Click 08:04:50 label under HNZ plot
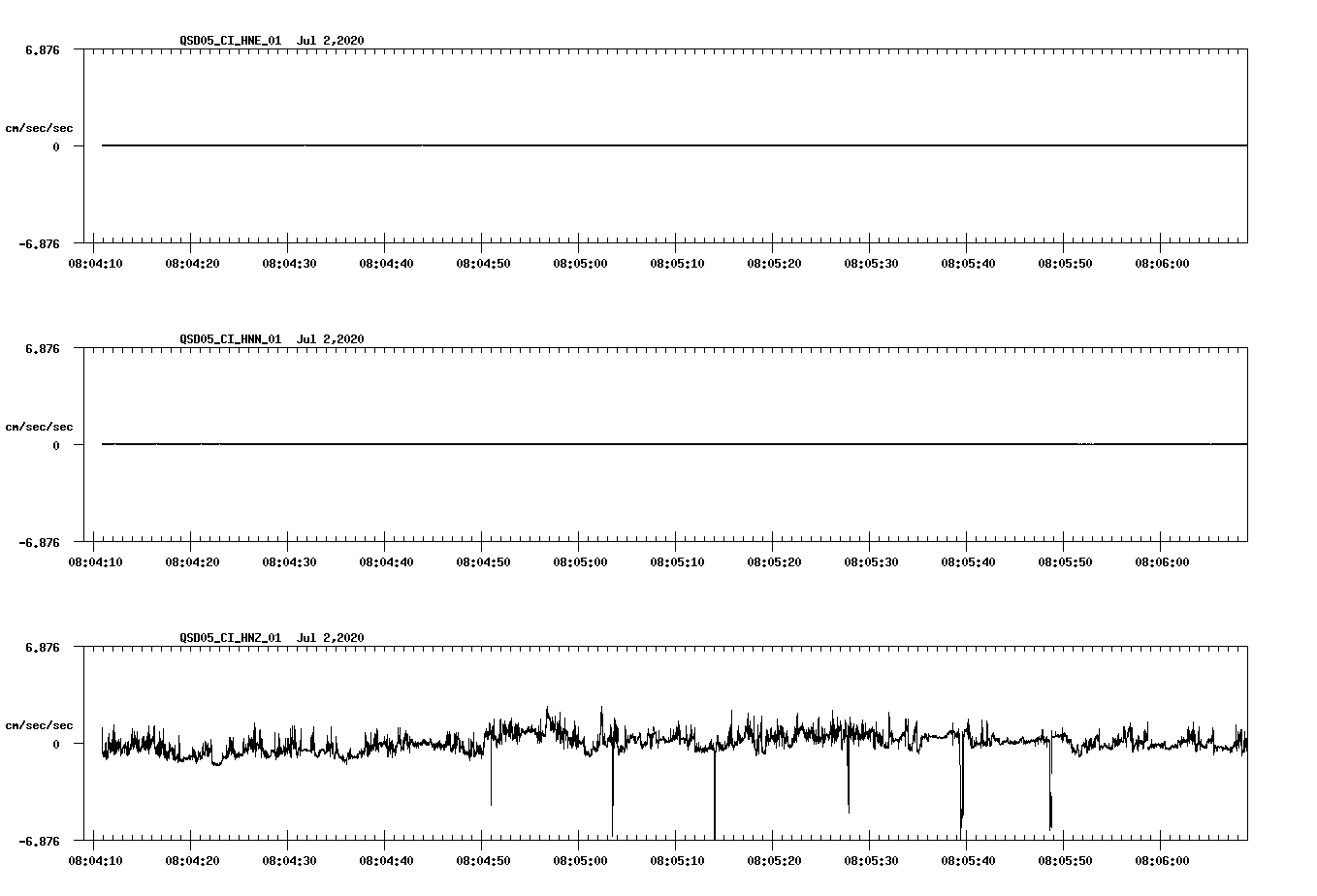1317x896 pixels. tap(483, 860)
